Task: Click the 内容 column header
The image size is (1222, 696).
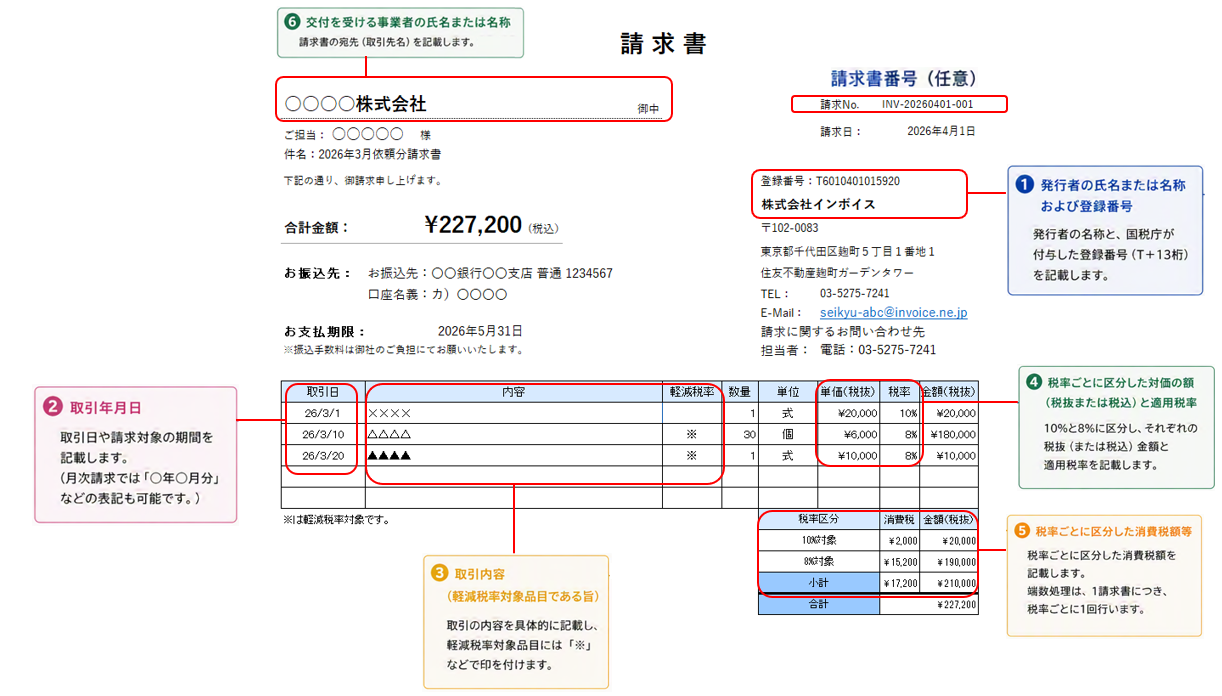Action: 514,391
